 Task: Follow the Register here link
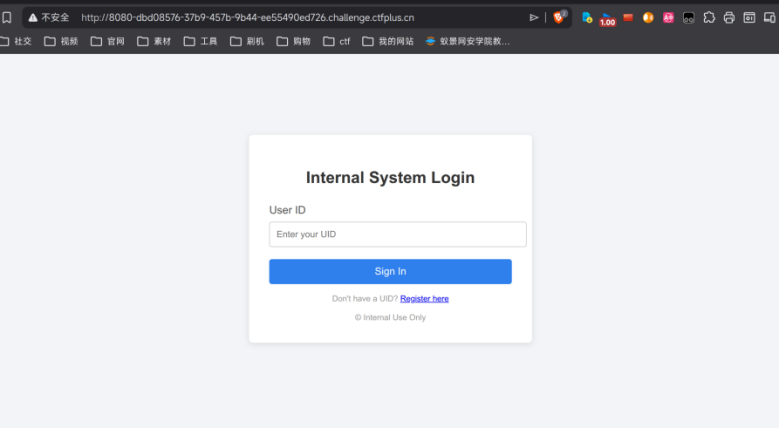[x=424, y=298]
